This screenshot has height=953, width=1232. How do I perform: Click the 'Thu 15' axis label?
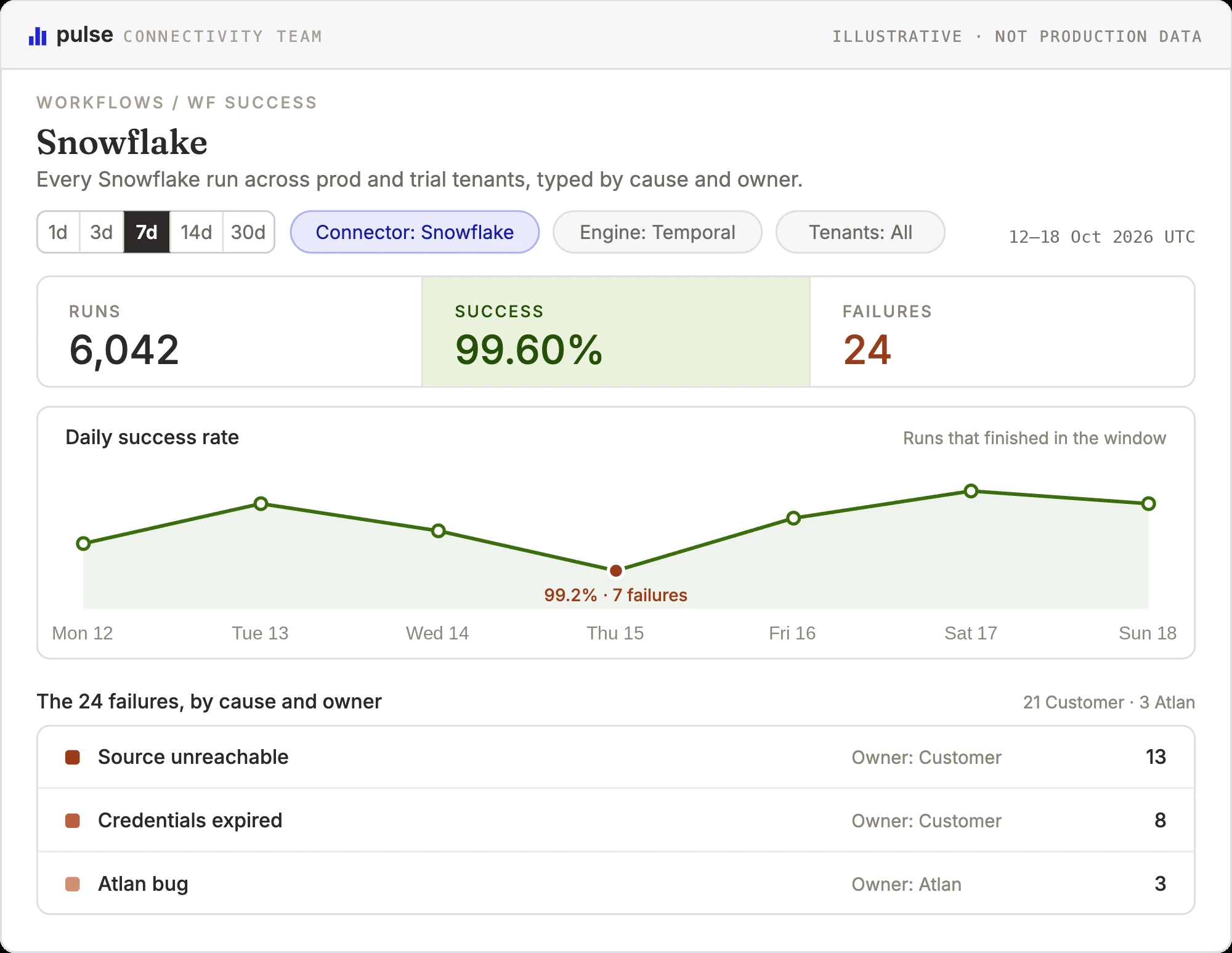615,633
